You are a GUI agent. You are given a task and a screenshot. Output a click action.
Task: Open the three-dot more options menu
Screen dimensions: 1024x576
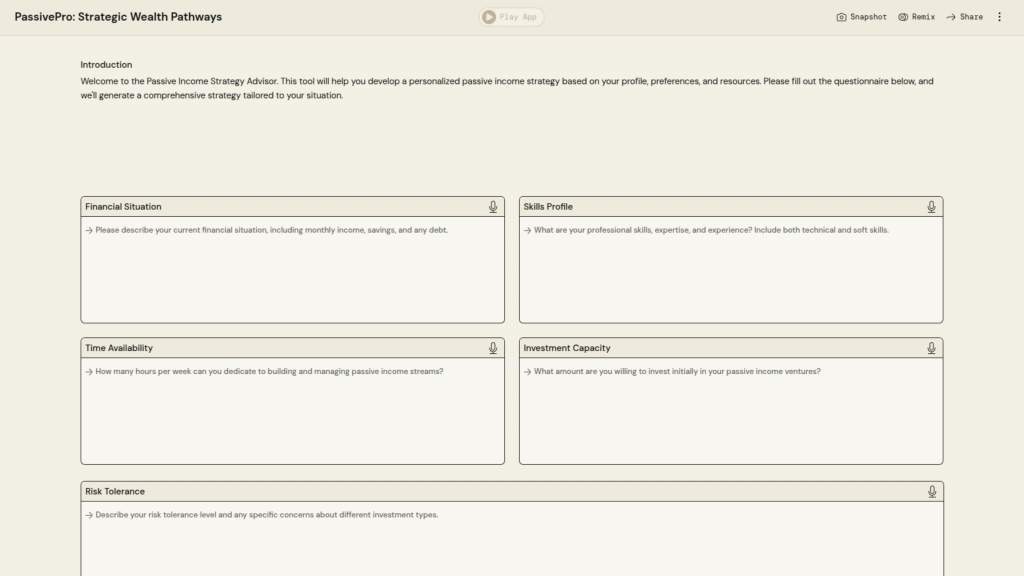pyautogui.click(x=999, y=17)
